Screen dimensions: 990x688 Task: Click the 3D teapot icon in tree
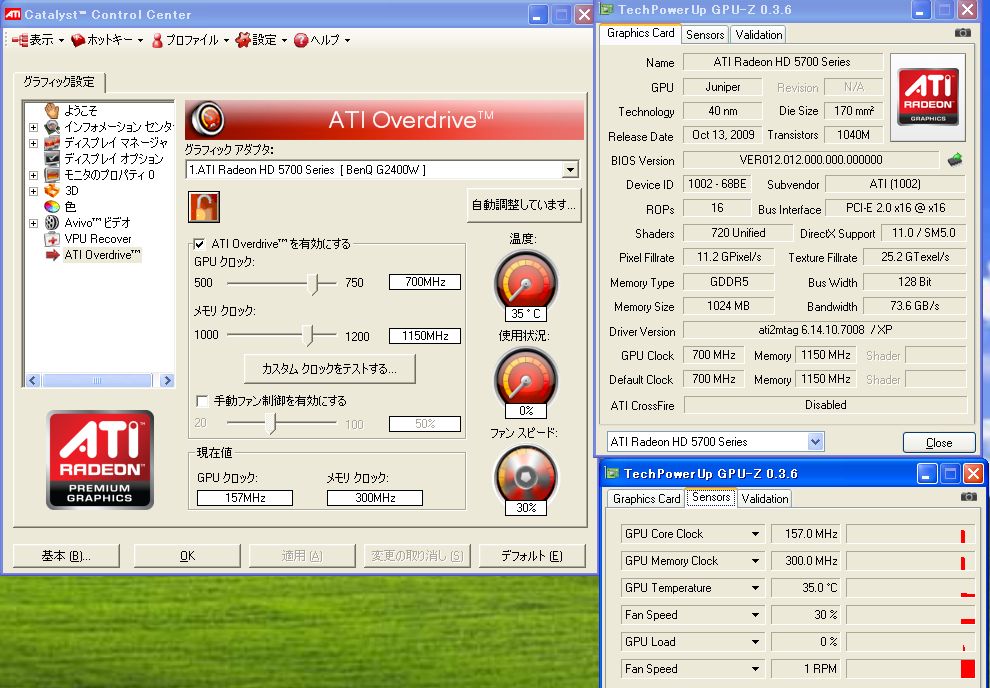tap(52, 191)
